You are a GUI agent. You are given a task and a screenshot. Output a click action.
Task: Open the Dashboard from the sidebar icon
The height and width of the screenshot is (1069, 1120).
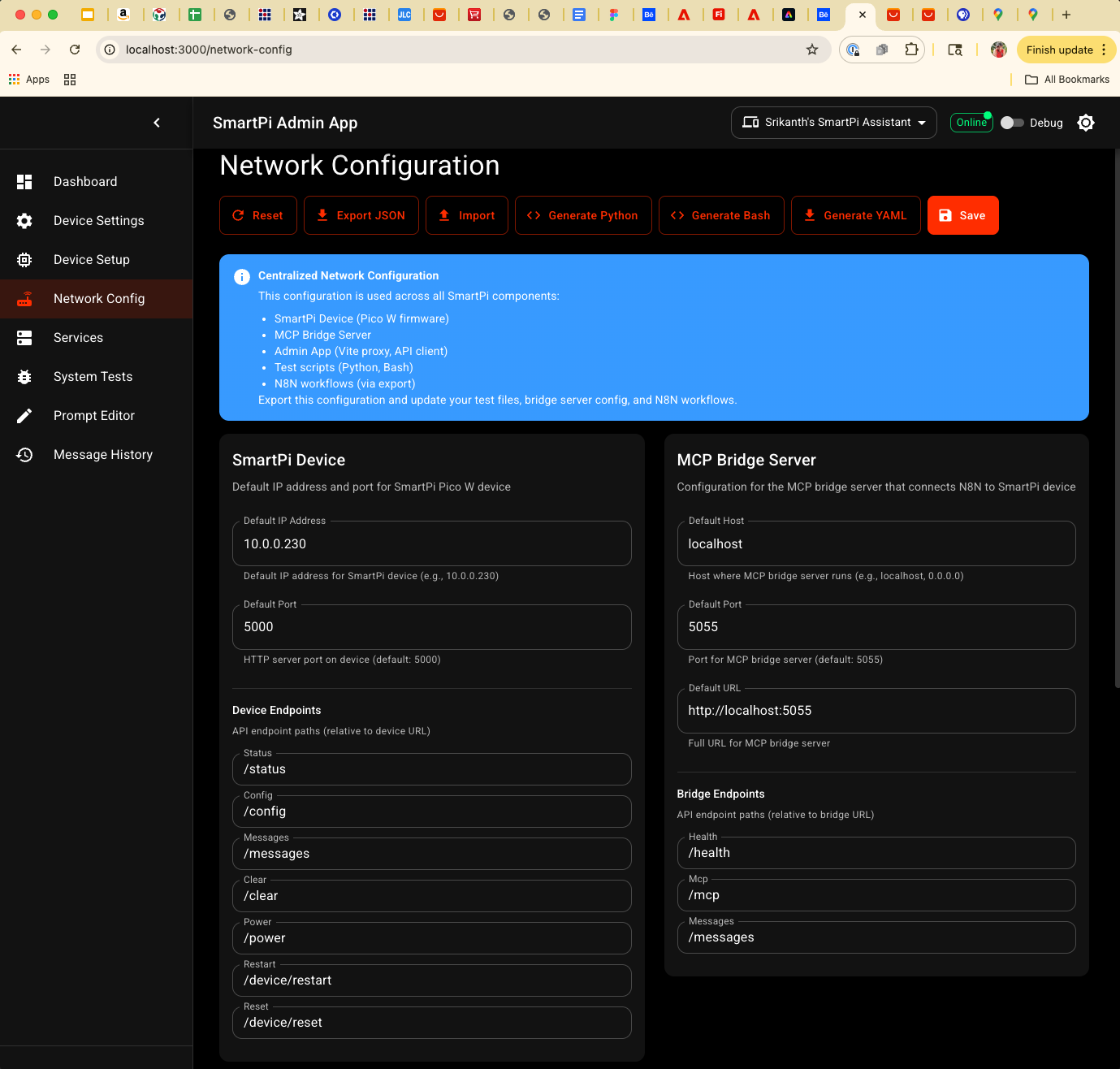pos(24,181)
